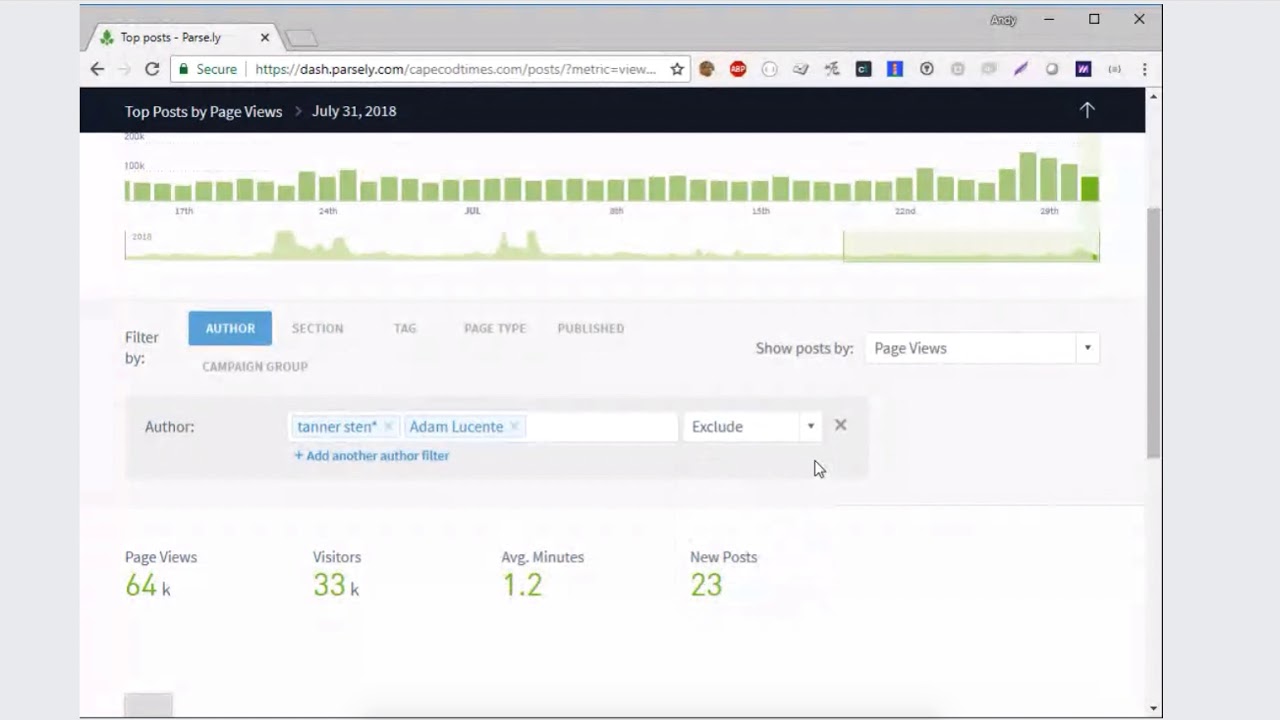Open the Exclude dropdown
Screen dimensions: 1280x720
tap(751, 426)
